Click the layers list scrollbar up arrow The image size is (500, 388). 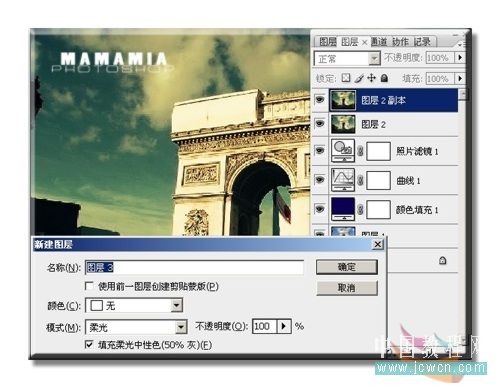click(462, 94)
